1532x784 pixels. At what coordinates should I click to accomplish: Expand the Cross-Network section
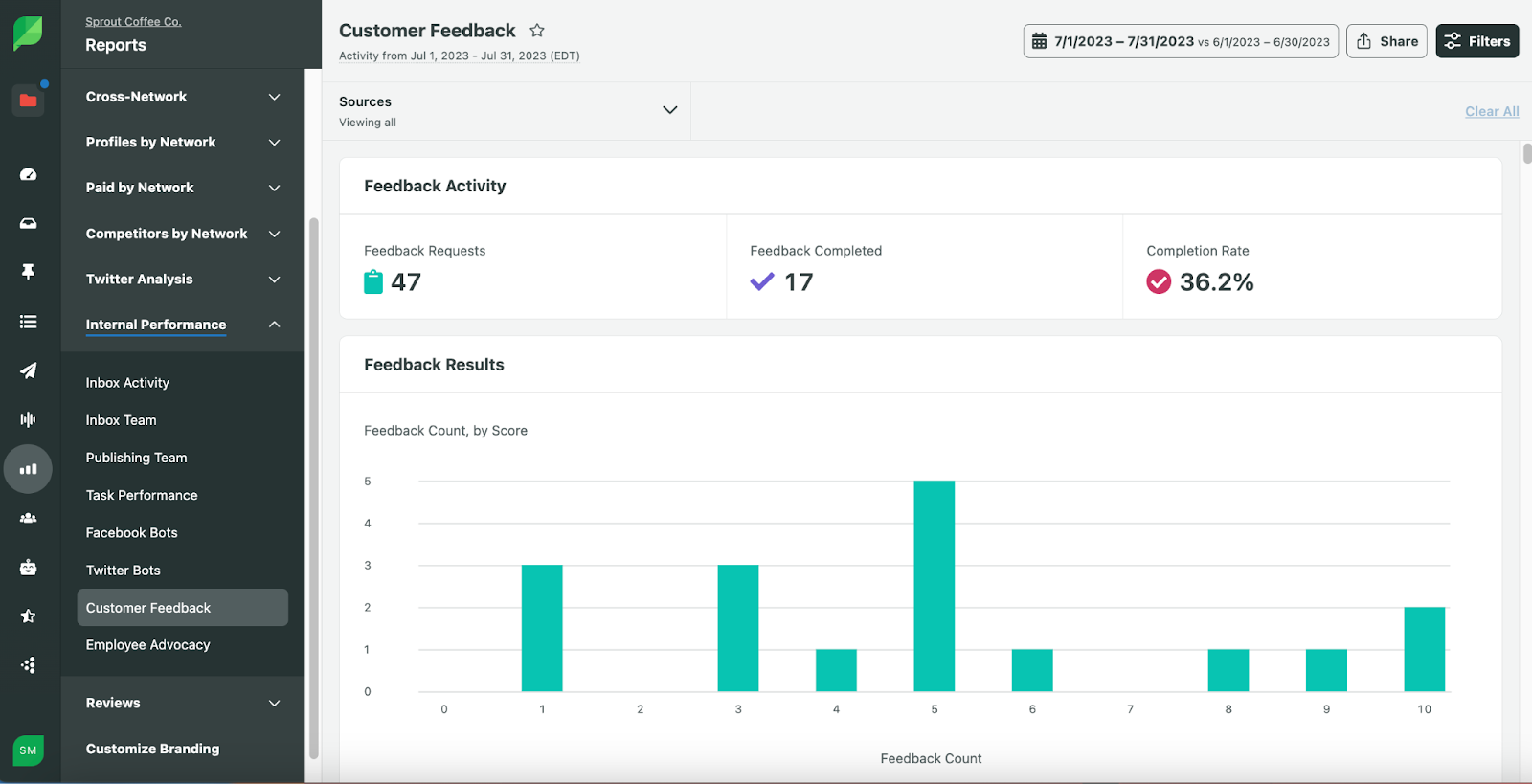point(183,97)
